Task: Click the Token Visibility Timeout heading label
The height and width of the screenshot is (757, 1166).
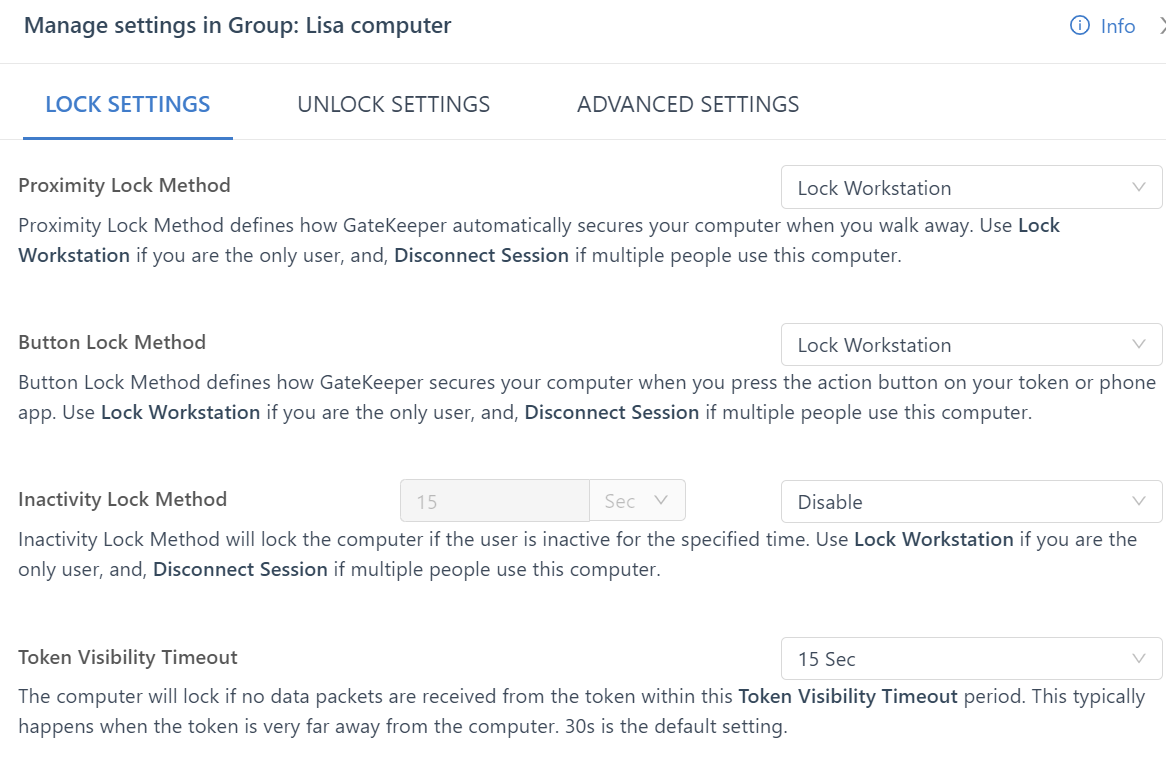Action: (x=128, y=657)
